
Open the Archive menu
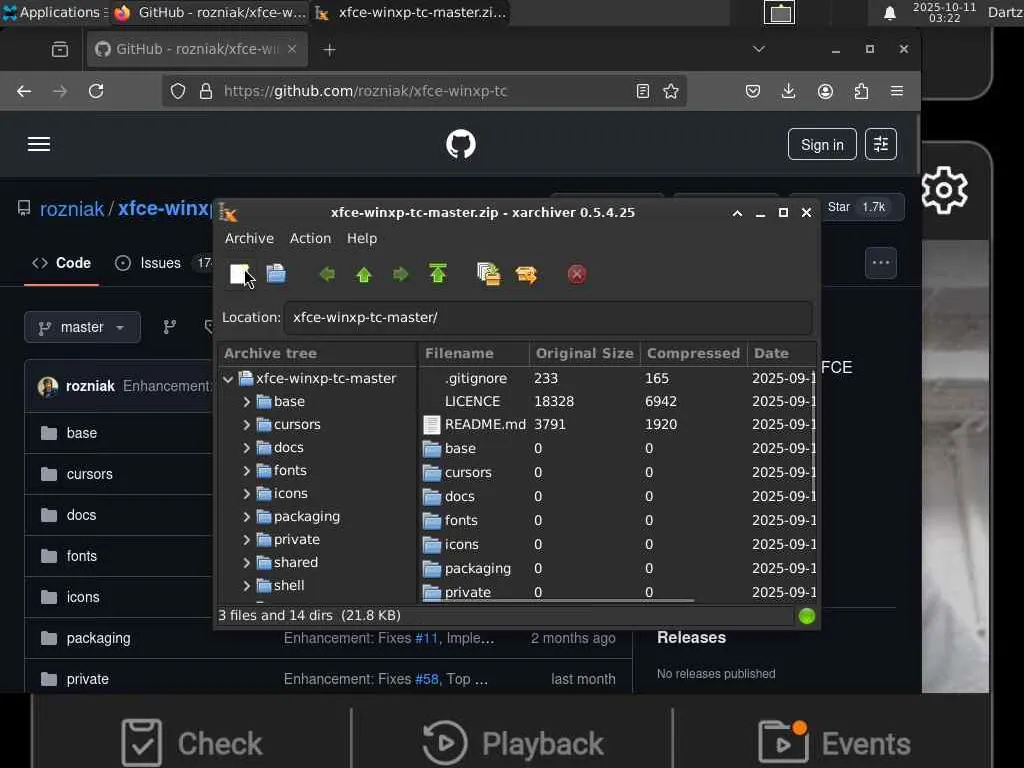pyautogui.click(x=249, y=238)
